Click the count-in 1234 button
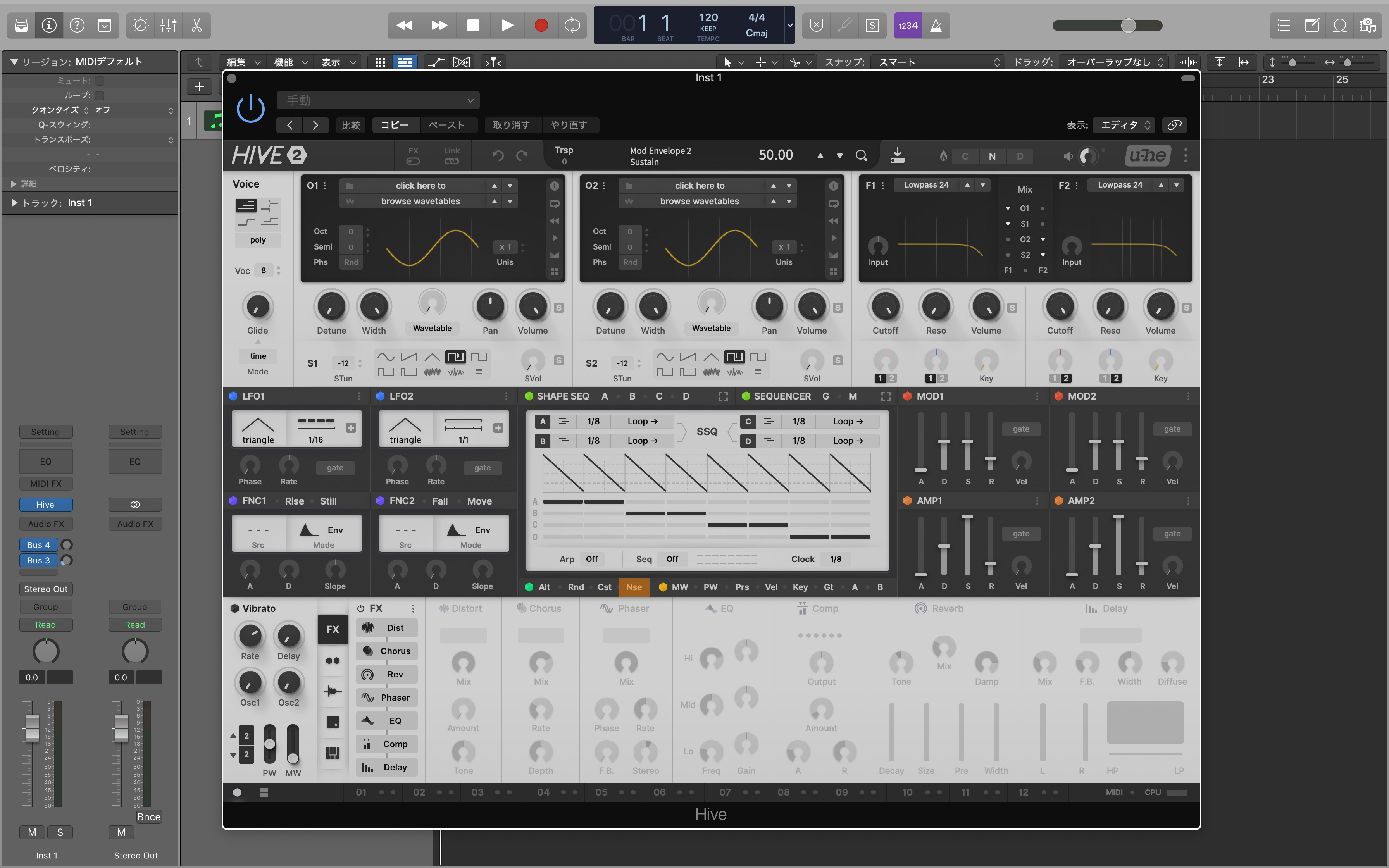The height and width of the screenshot is (868, 1389). (x=907, y=25)
